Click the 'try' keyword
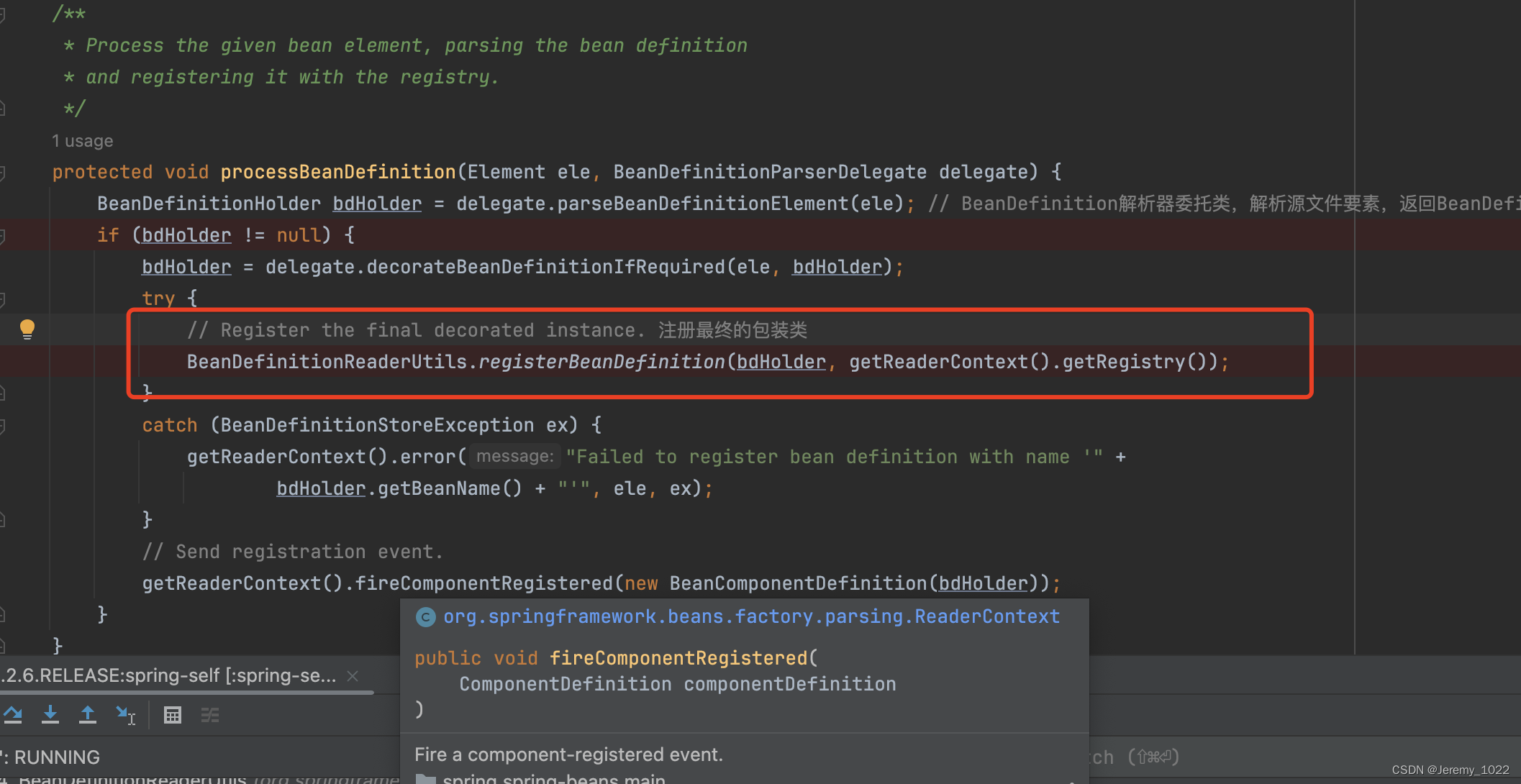The image size is (1521, 784). pos(158,298)
